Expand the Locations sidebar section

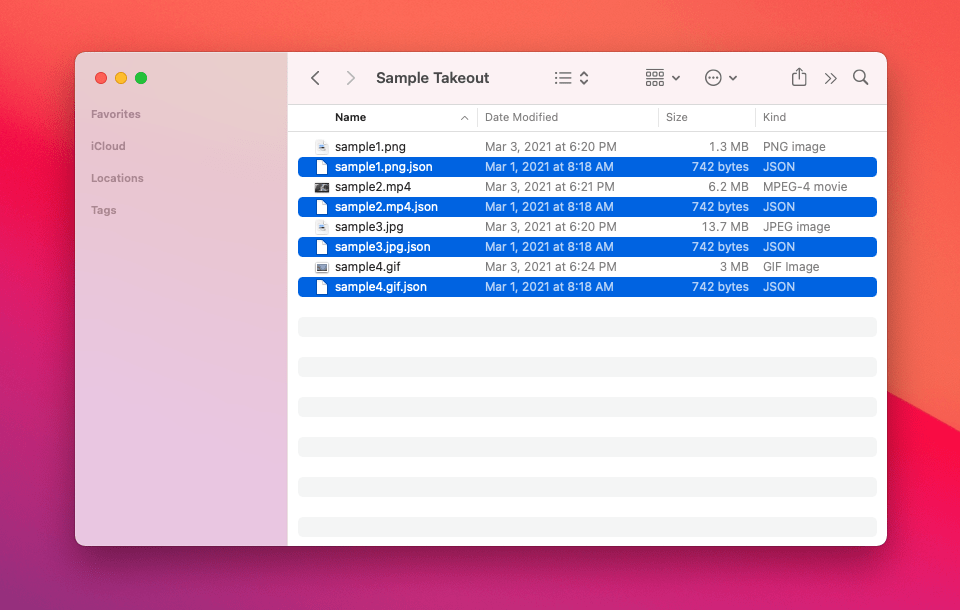pyautogui.click(x=117, y=178)
